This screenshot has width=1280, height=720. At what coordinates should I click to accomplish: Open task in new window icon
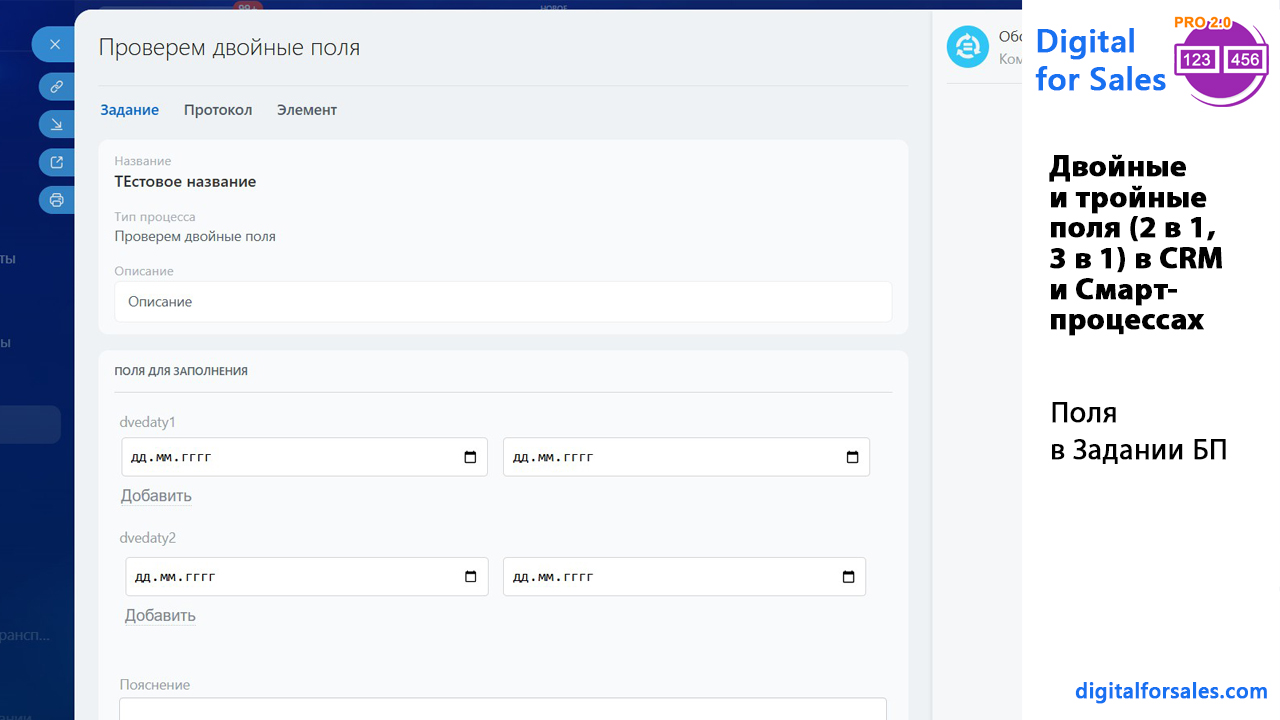pos(57,162)
